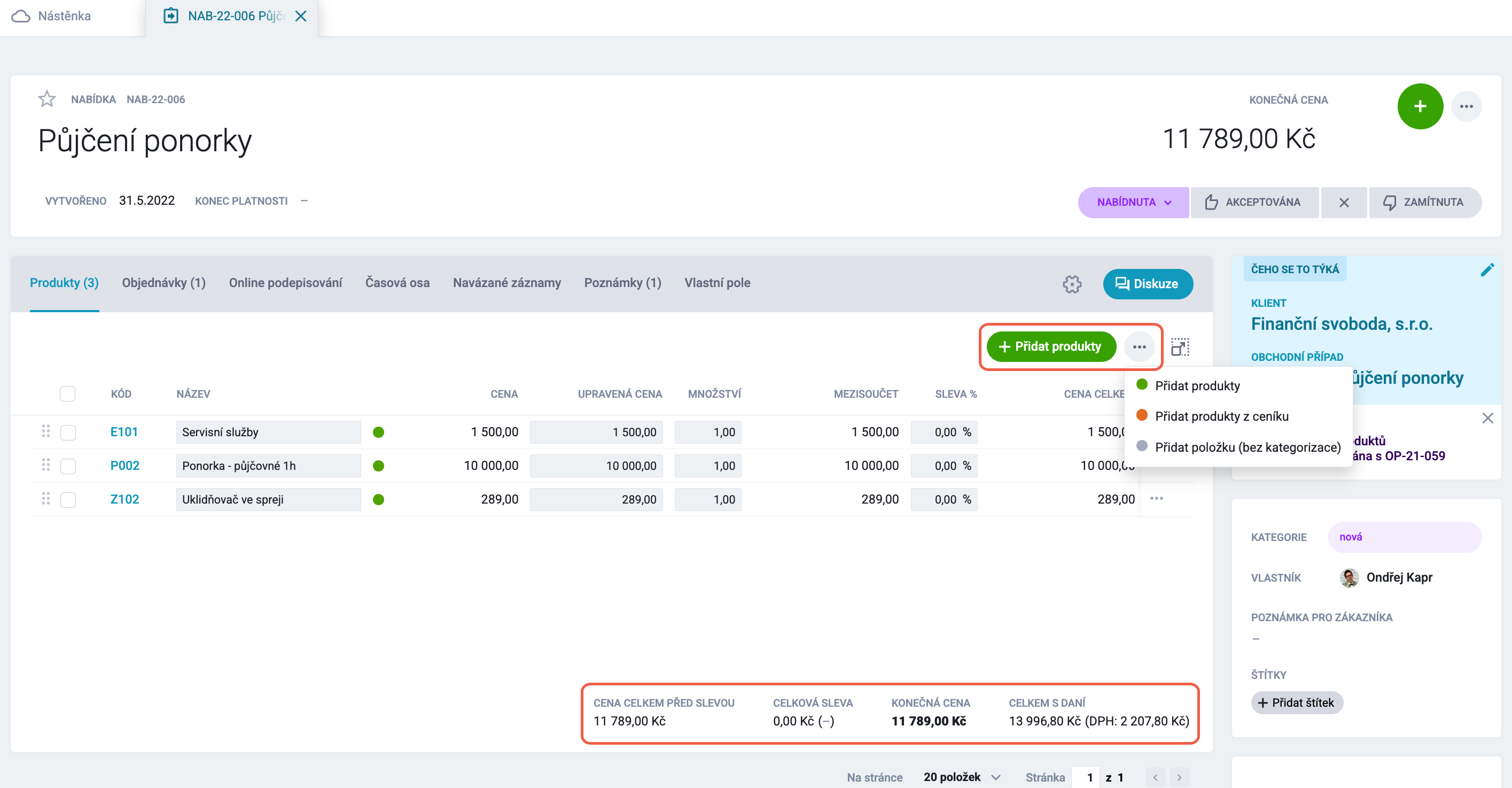Tick the checkbox for row Z102
Image resolution: width=1512 pixels, height=788 pixels.
tap(68, 500)
